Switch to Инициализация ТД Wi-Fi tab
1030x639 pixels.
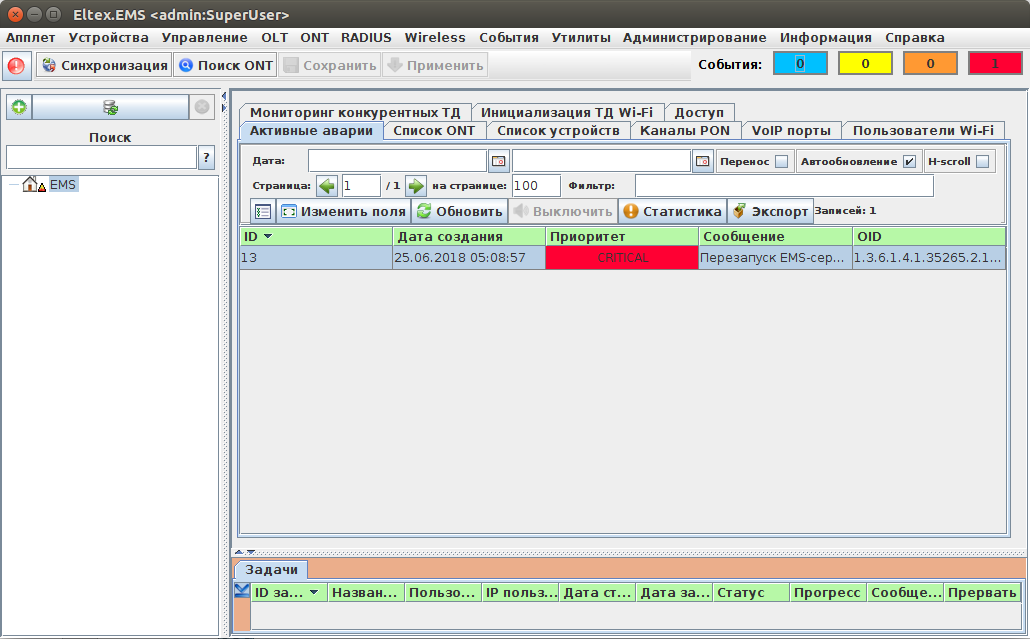567,112
